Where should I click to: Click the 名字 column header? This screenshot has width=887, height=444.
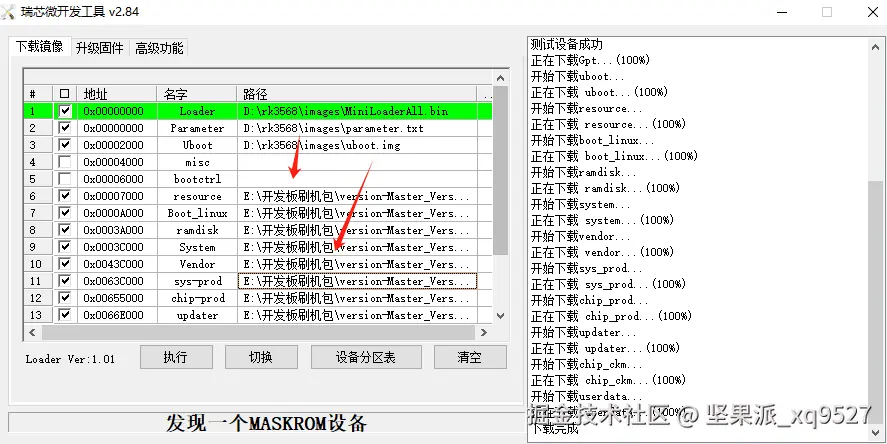[197, 94]
